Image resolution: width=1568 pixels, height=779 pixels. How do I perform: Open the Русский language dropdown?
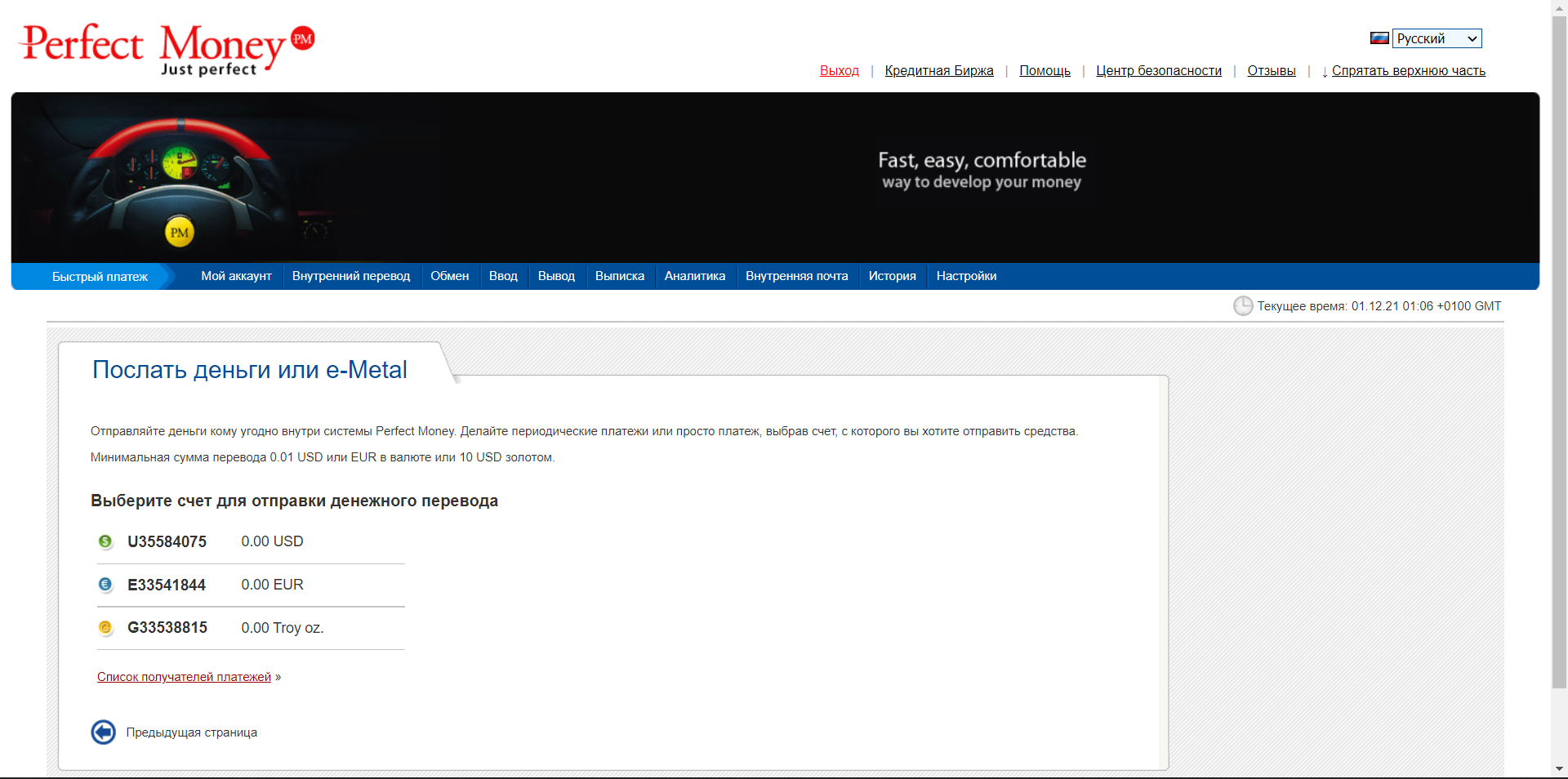1437,38
